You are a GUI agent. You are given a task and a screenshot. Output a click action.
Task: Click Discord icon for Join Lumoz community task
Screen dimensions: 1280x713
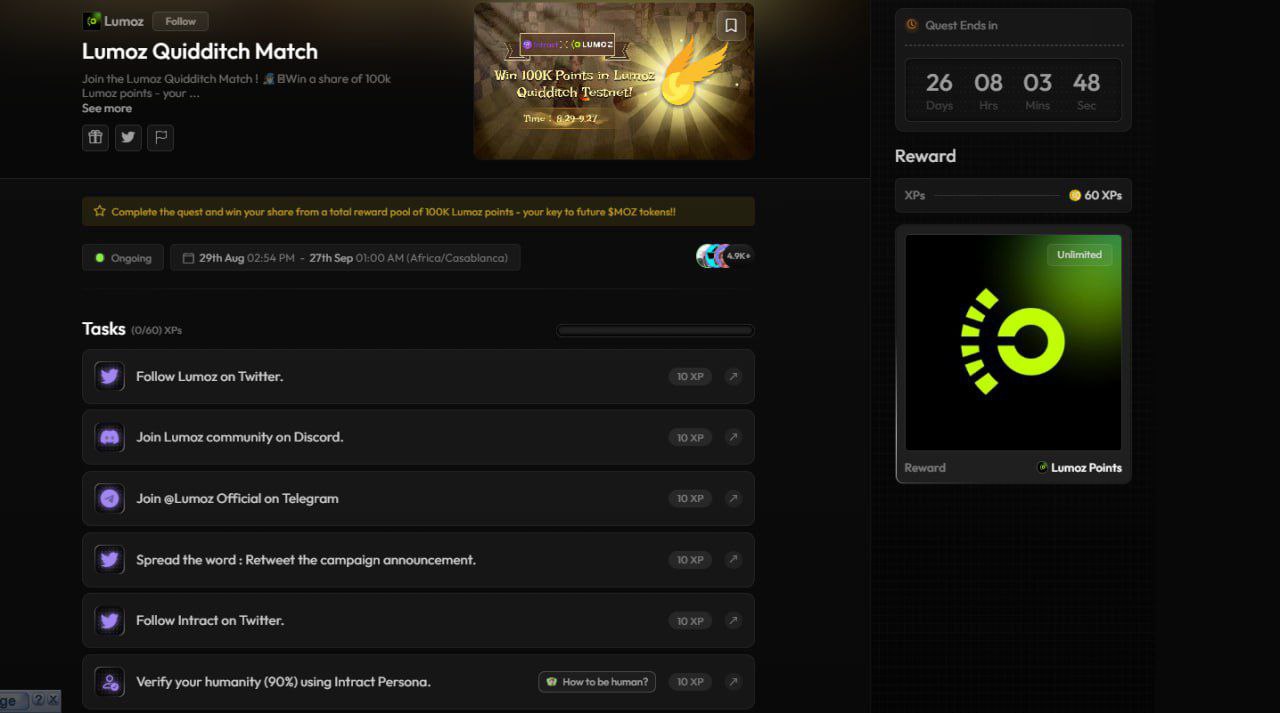tap(110, 437)
